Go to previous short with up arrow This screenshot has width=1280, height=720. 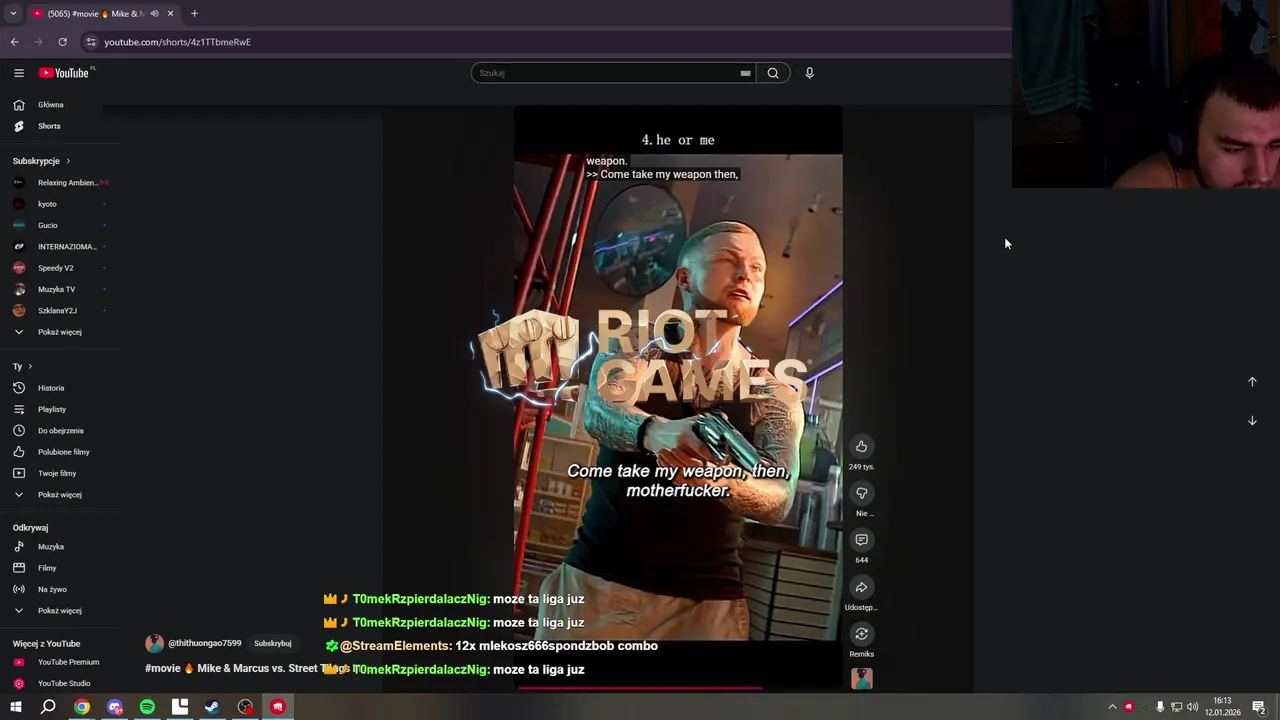[x=1252, y=382]
